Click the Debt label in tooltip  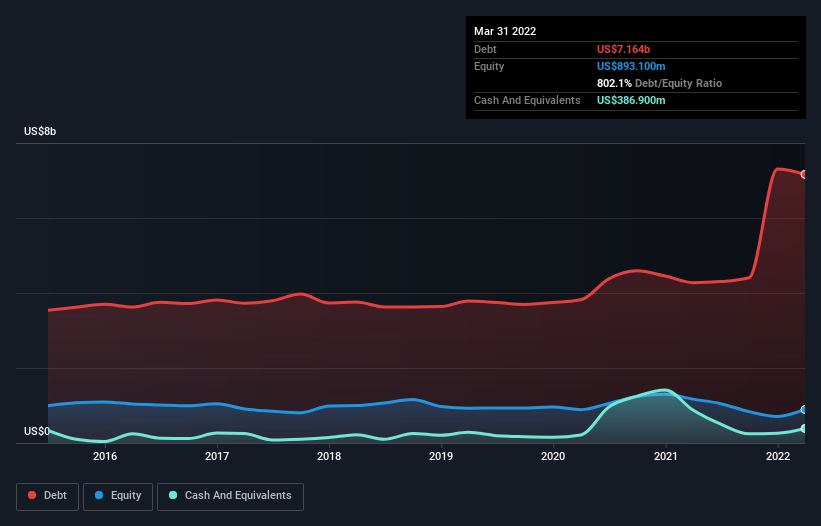tap(485, 49)
